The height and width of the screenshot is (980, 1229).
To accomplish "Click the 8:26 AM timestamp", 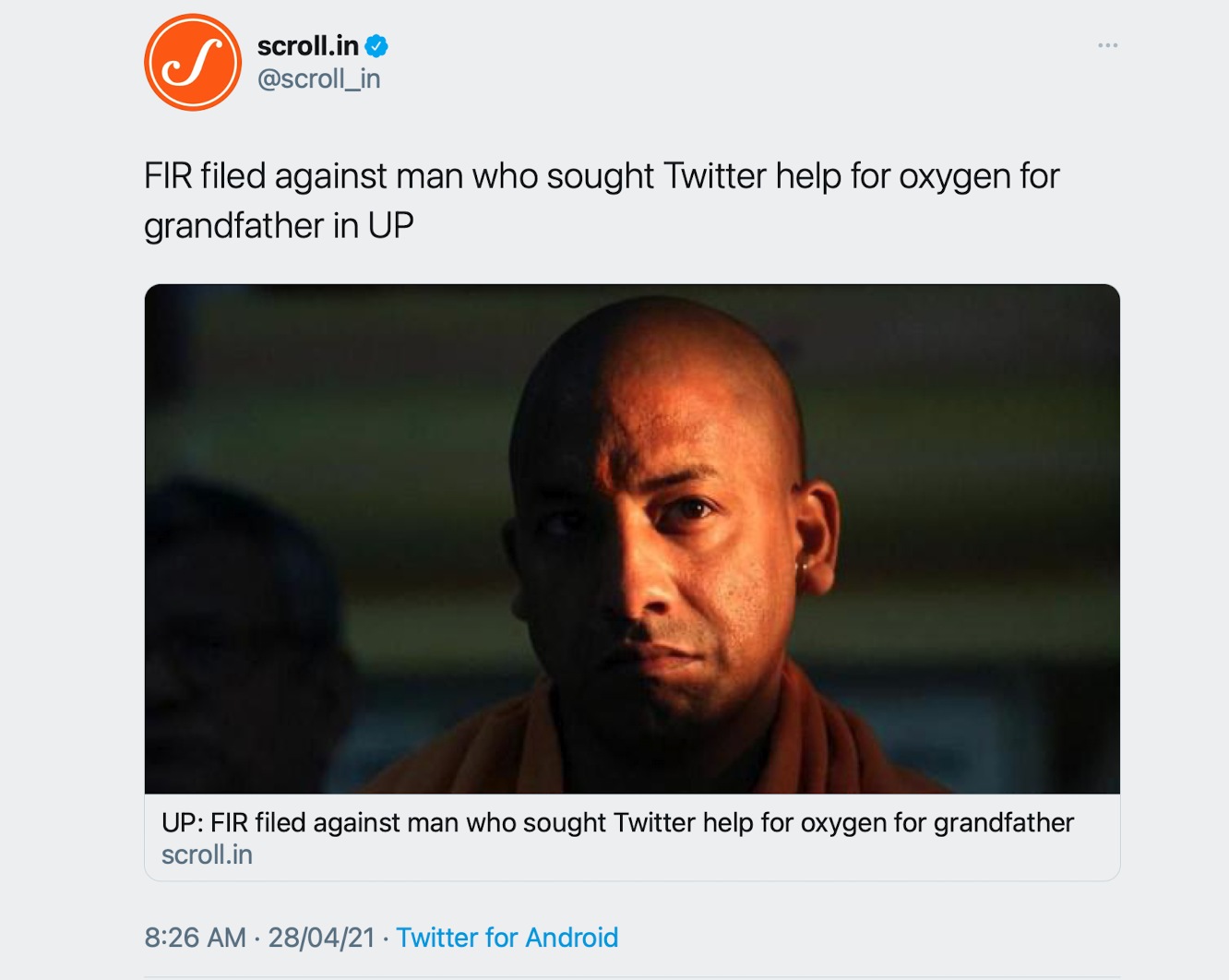I will pos(195,938).
